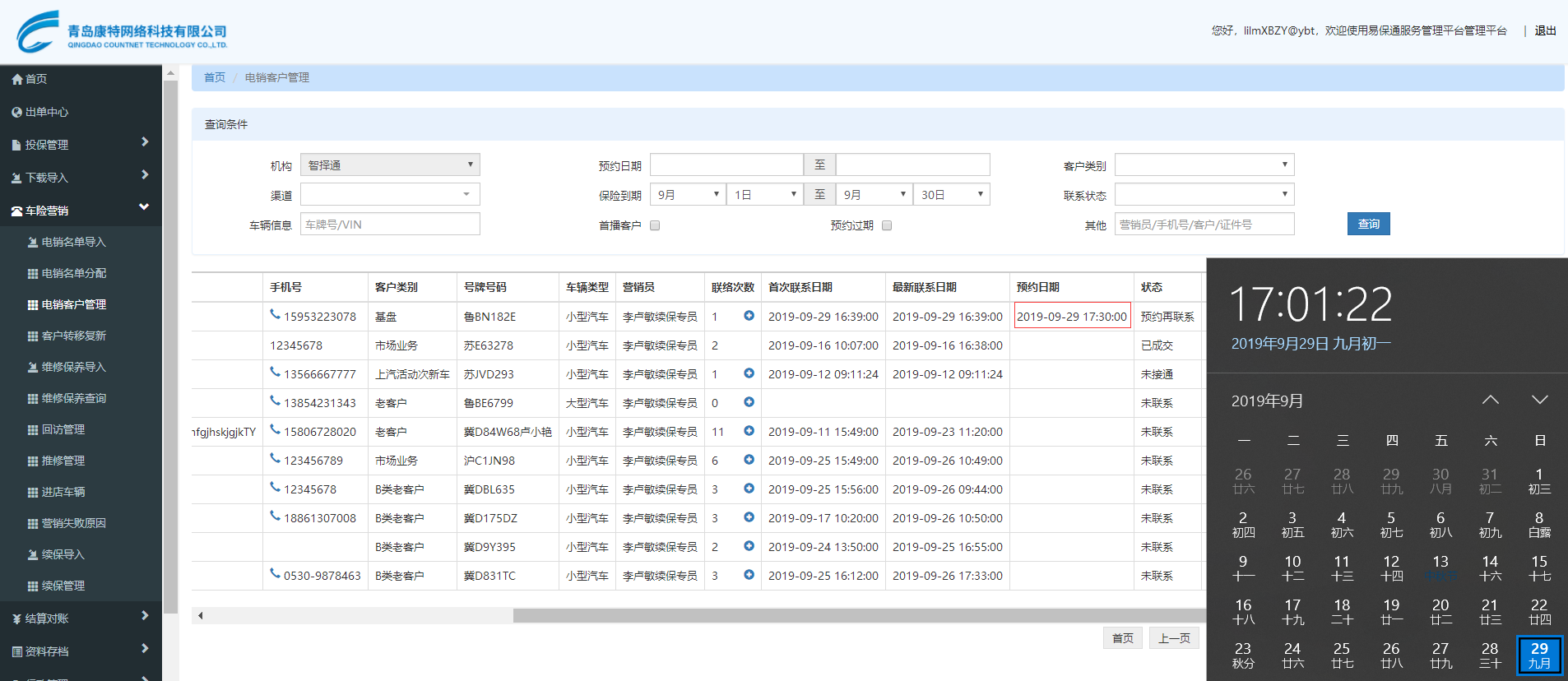1568x681 pixels.
Task: Click the phone icon beside 15953223078
Action: click(275, 314)
